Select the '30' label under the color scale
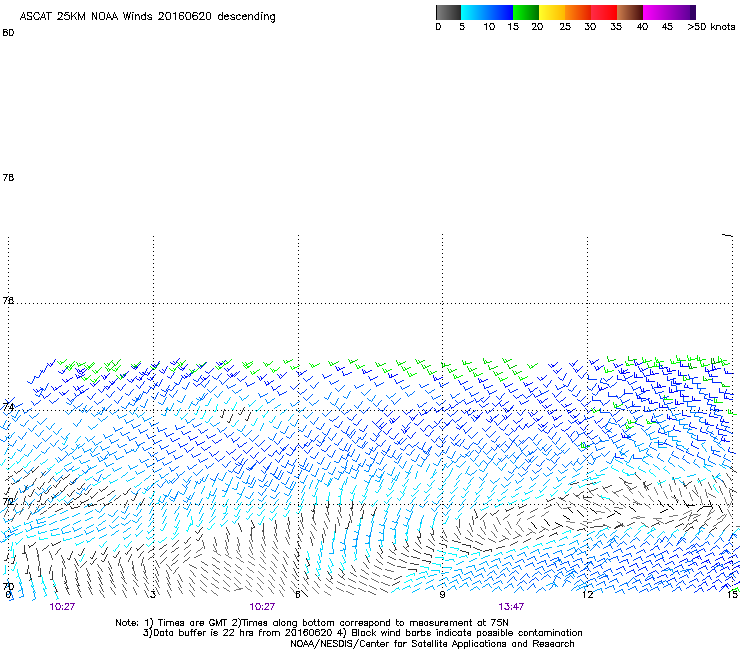Image resolution: width=740 pixels, height=650 pixels. click(x=590, y=27)
